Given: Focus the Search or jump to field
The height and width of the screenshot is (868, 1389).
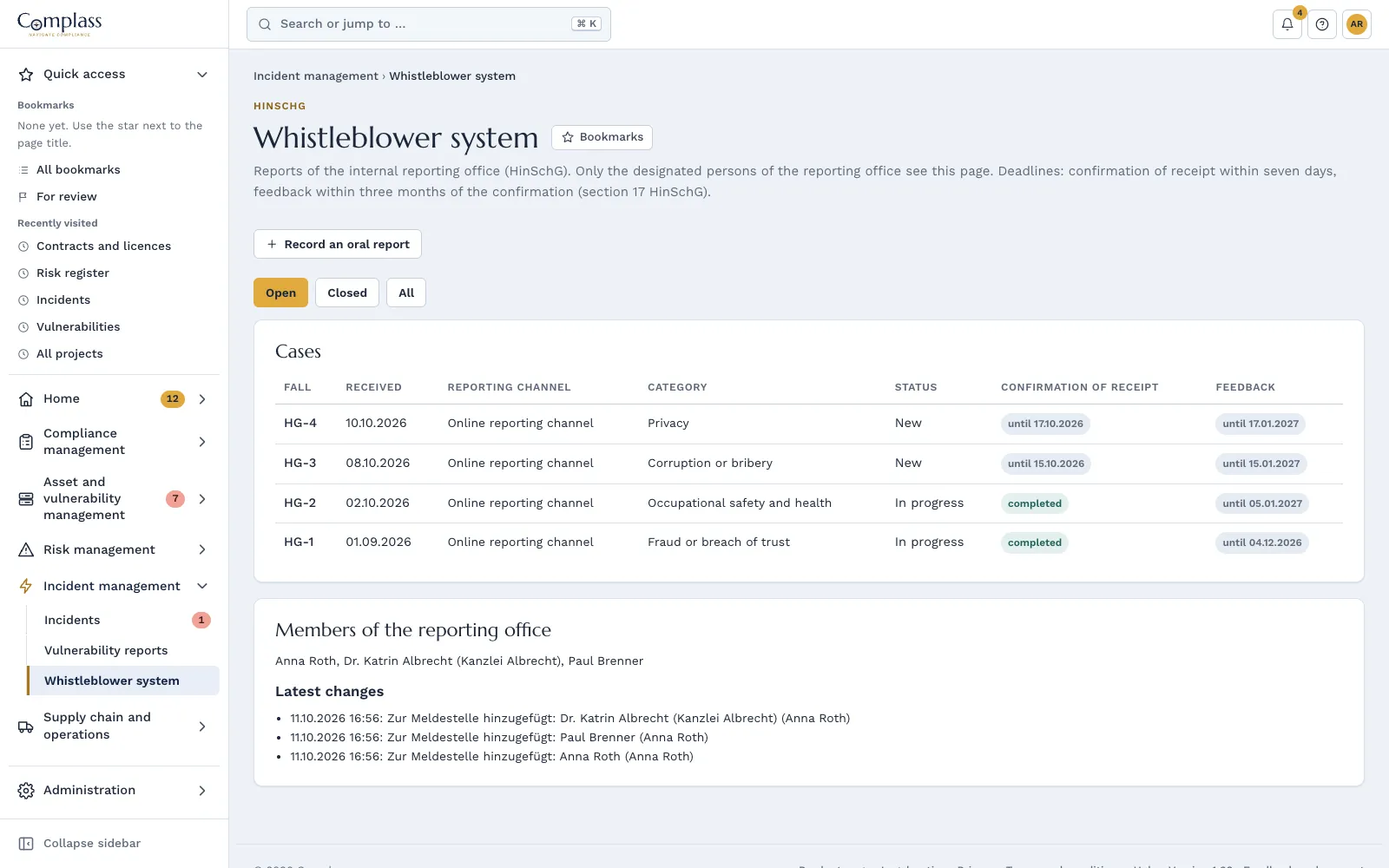Looking at the screenshot, I should coord(429,24).
